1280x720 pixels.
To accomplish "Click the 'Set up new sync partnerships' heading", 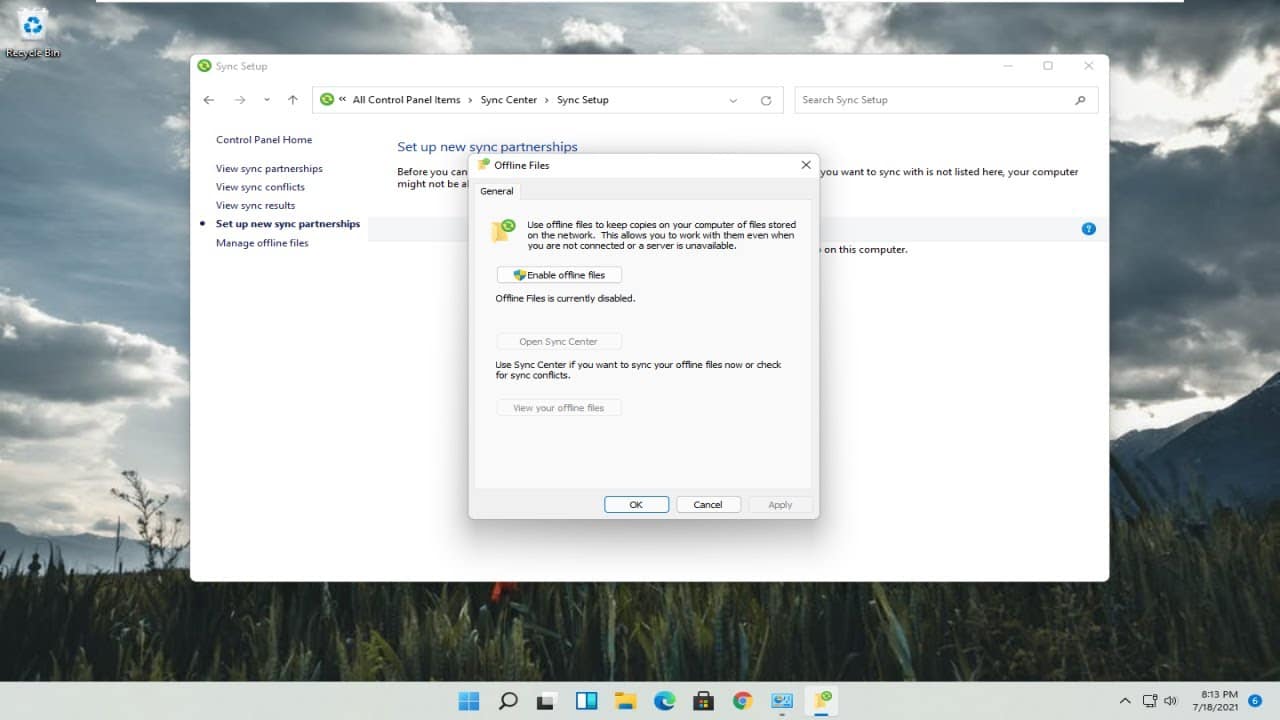I will pyautogui.click(x=487, y=147).
